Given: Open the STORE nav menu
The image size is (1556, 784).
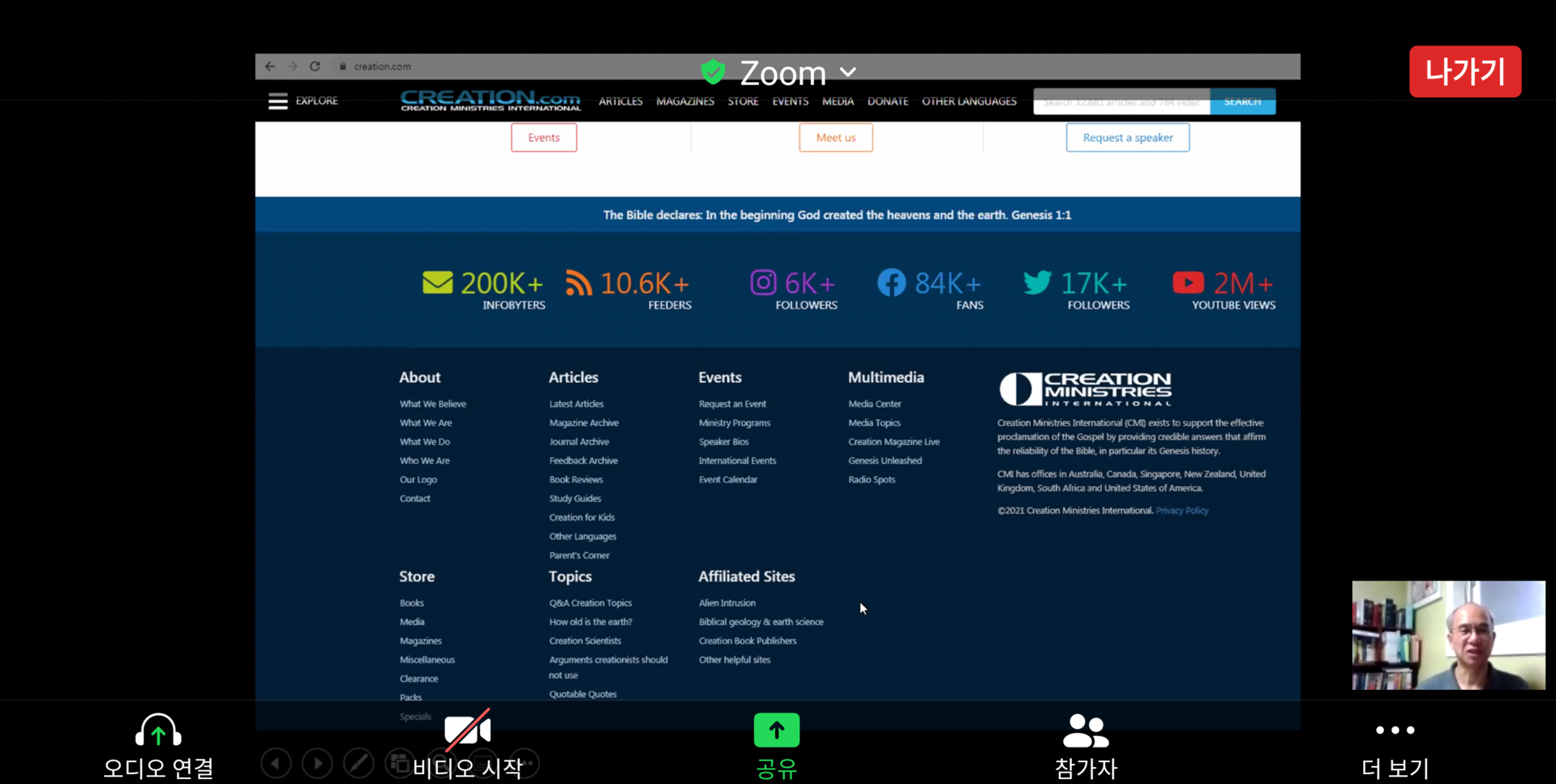Looking at the screenshot, I should point(743,101).
